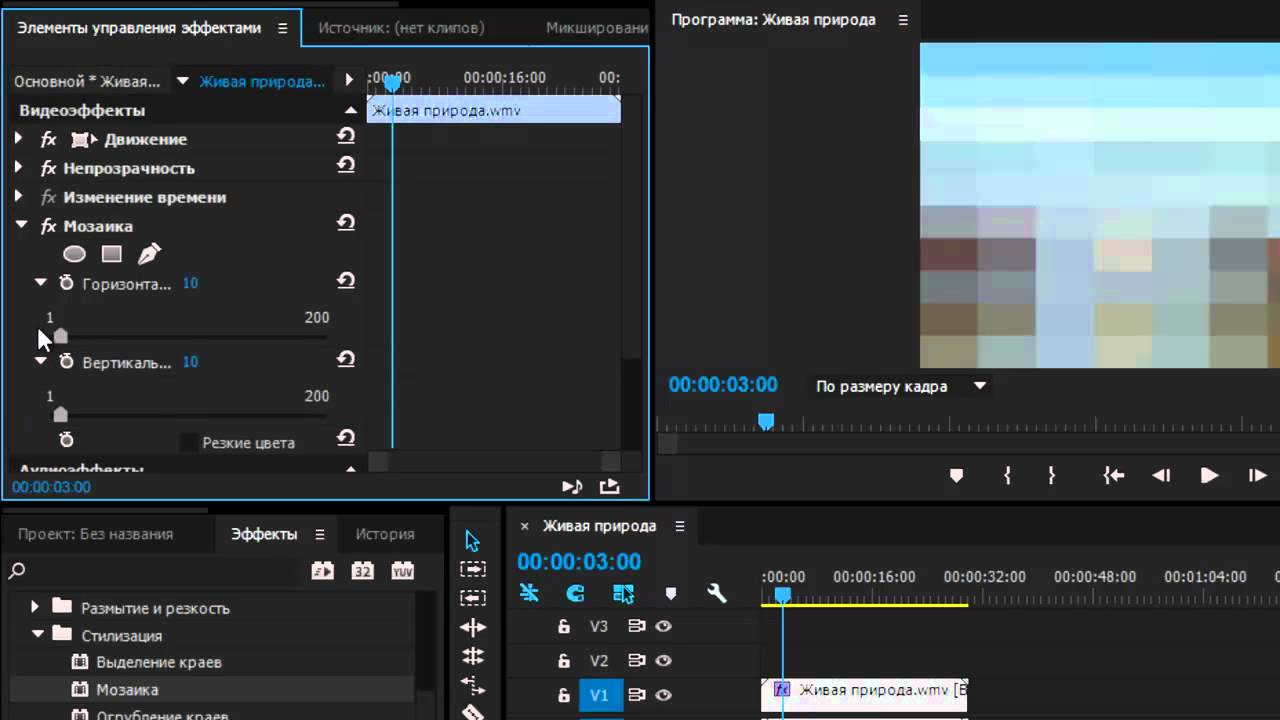Select the Selection arrow tool
Image resolution: width=1280 pixels, height=720 pixels.
[472, 541]
